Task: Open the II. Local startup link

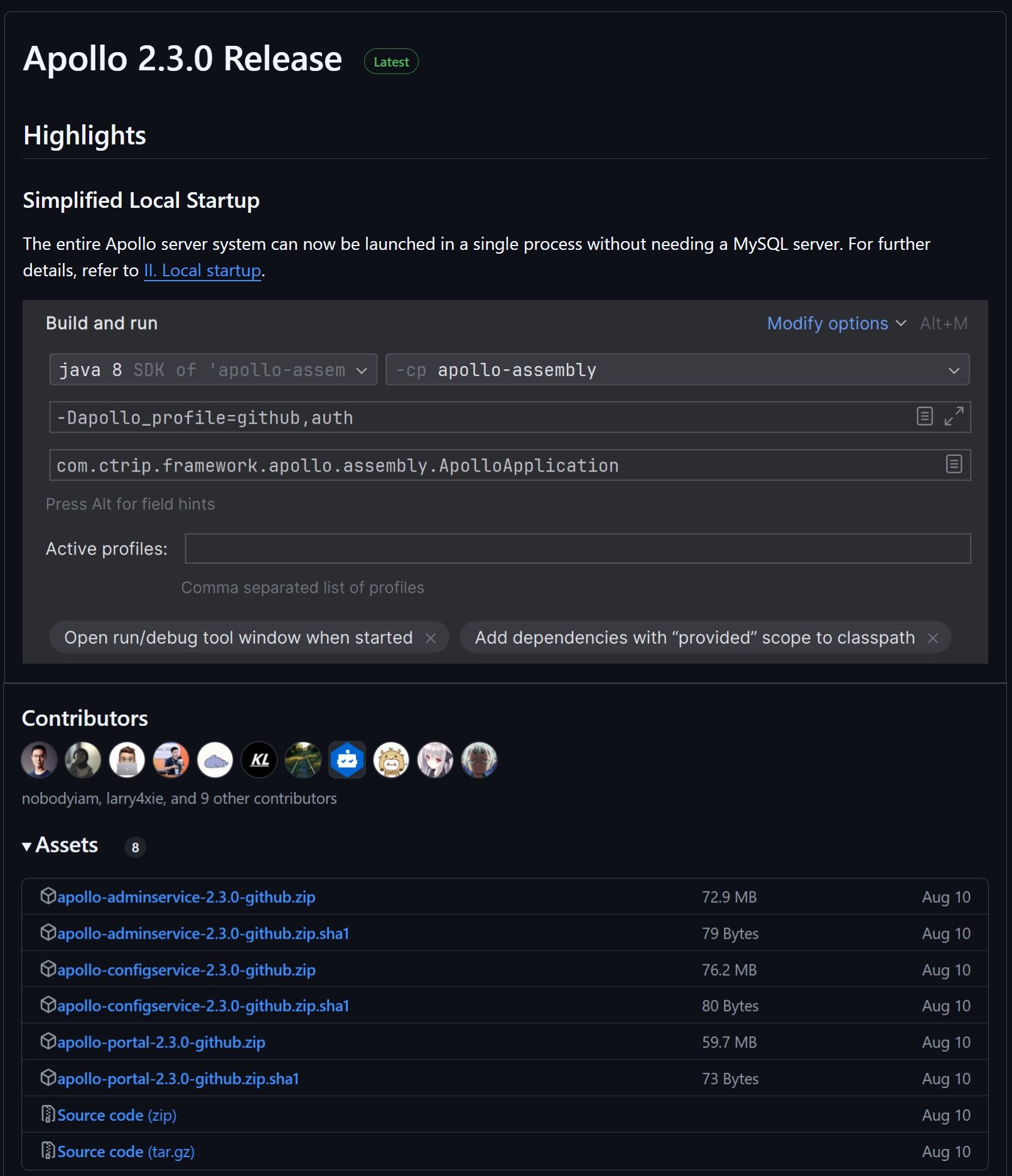Action: pyautogui.click(x=203, y=271)
